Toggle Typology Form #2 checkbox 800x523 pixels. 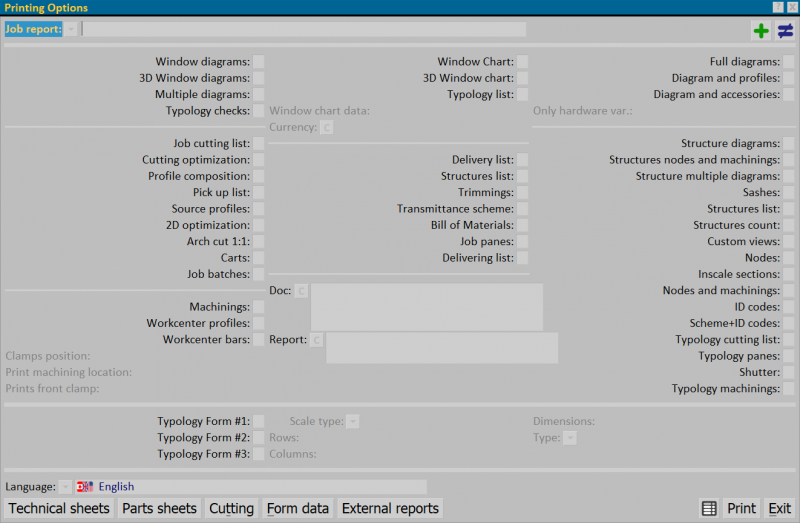click(259, 437)
